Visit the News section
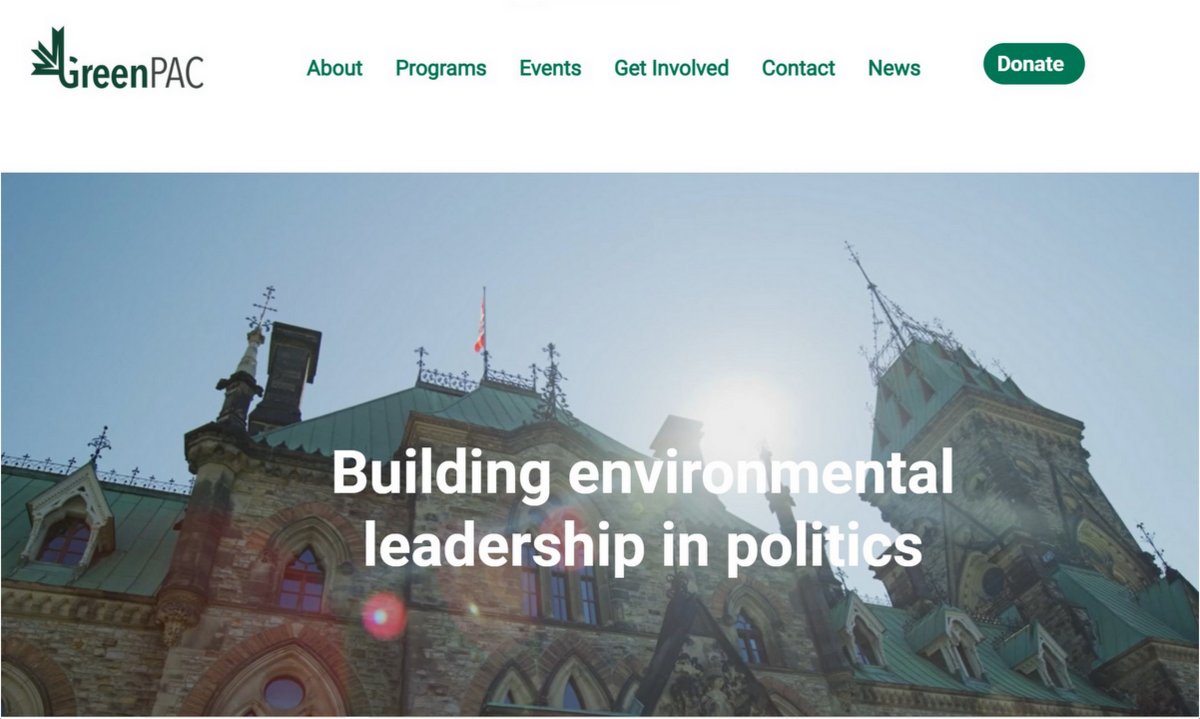 [x=894, y=68]
